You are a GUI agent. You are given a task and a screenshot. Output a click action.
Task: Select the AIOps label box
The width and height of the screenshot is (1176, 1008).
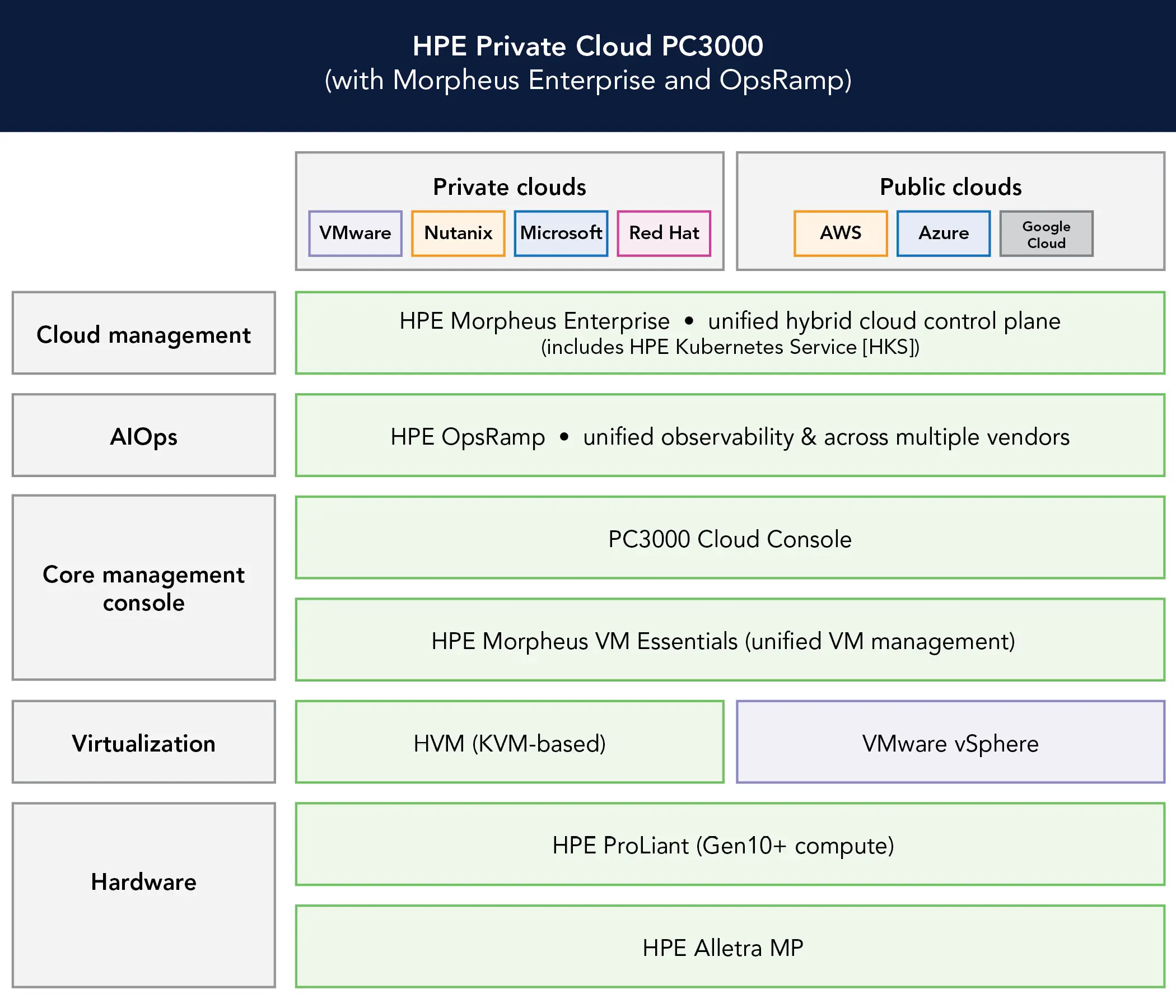click(x=143, y=435)
